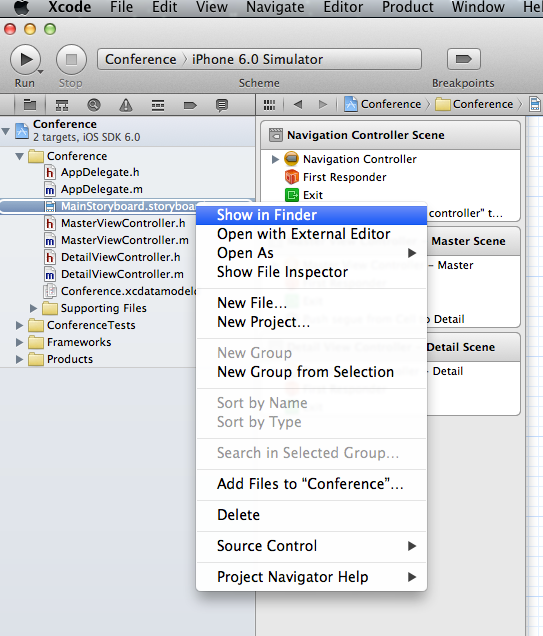The width and height of the screenshot is (543, 636).
Task: Toggle the Breakpoints button
Action: point(464,59)
